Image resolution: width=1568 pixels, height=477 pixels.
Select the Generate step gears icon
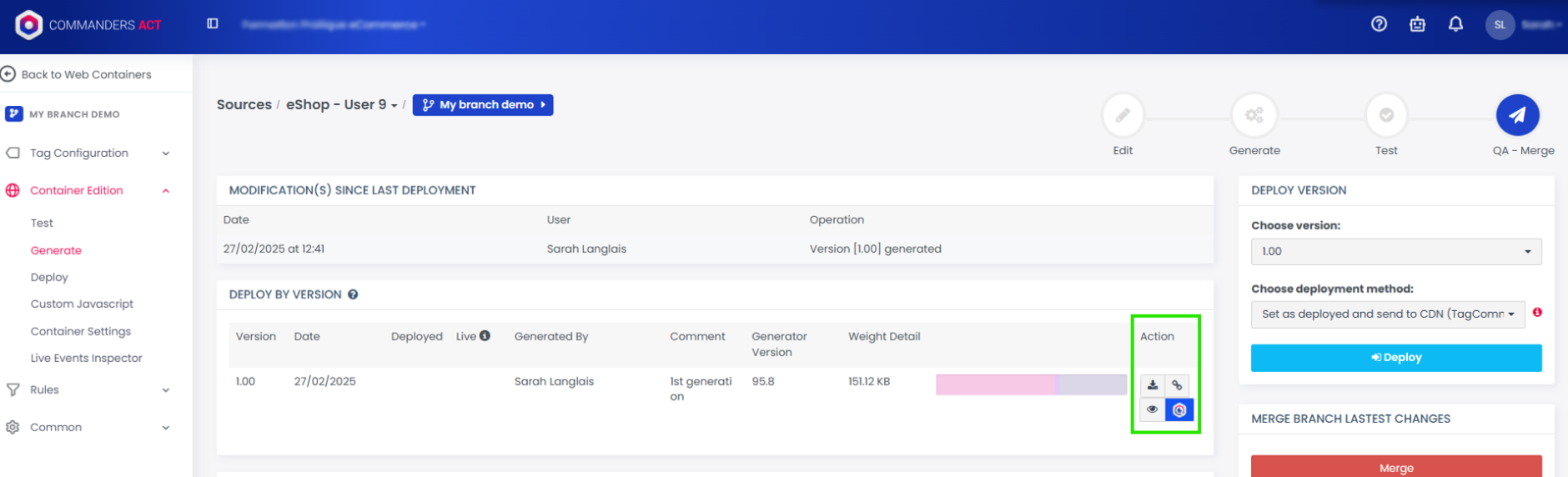[1254, 115]
